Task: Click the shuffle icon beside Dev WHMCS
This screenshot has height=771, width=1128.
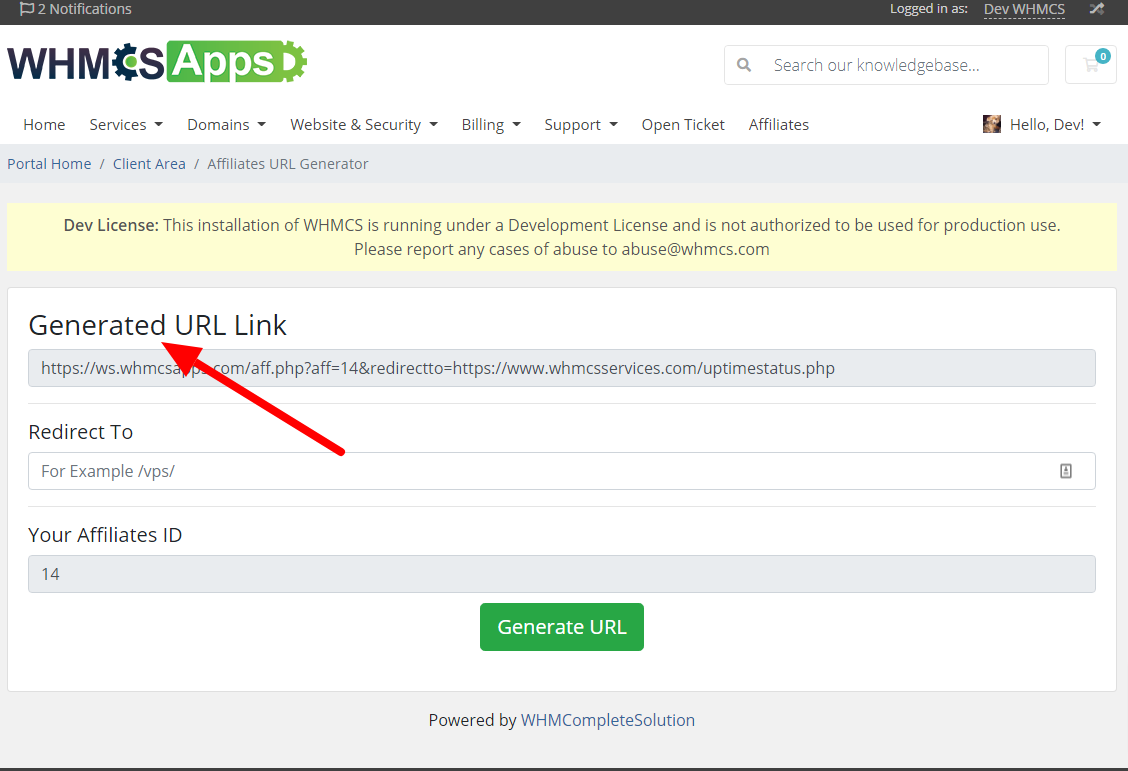Action: point(1096,9)
